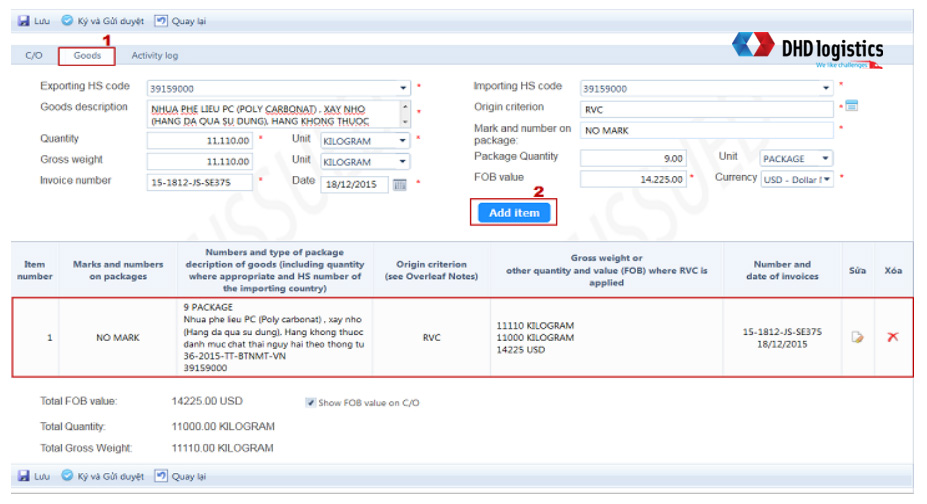Click the lookup icon next to Origin criterion
927x504 pixels.
(852, 106)
